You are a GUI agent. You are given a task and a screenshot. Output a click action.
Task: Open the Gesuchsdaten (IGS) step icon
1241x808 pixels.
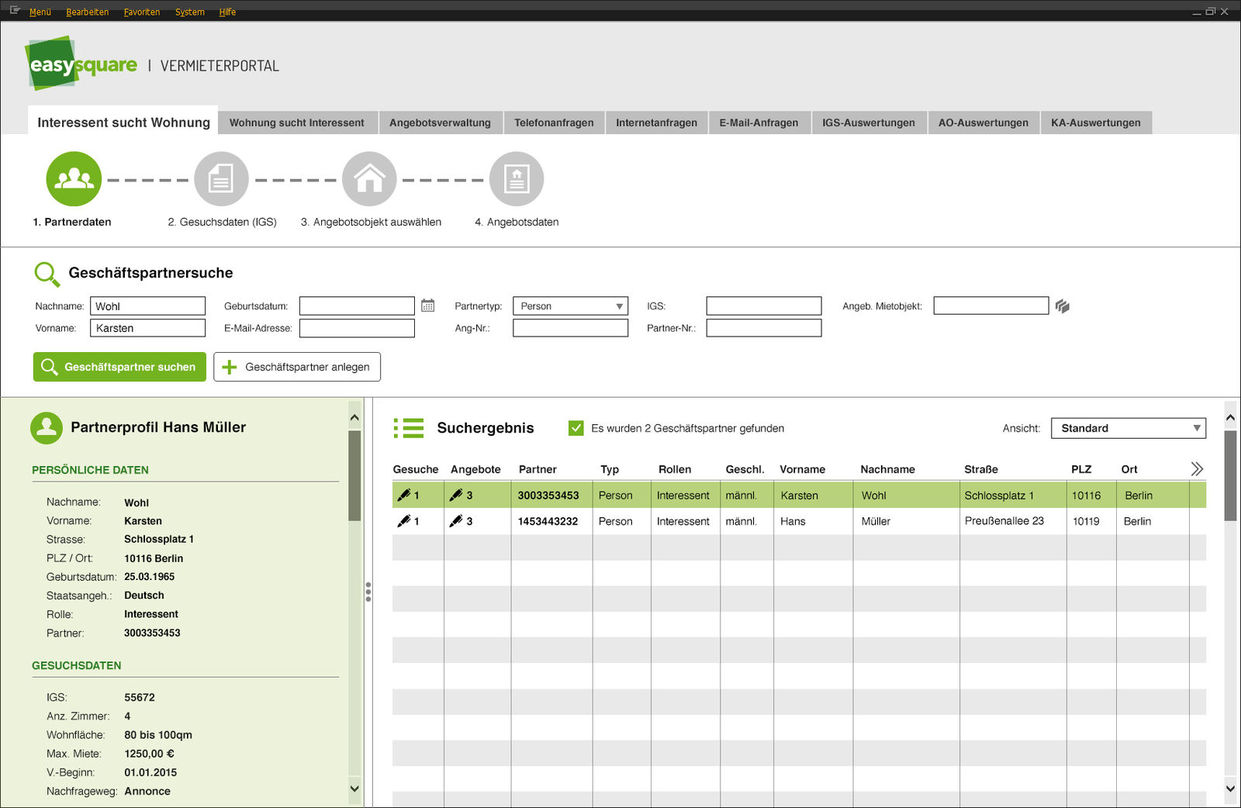click(221, 179)
